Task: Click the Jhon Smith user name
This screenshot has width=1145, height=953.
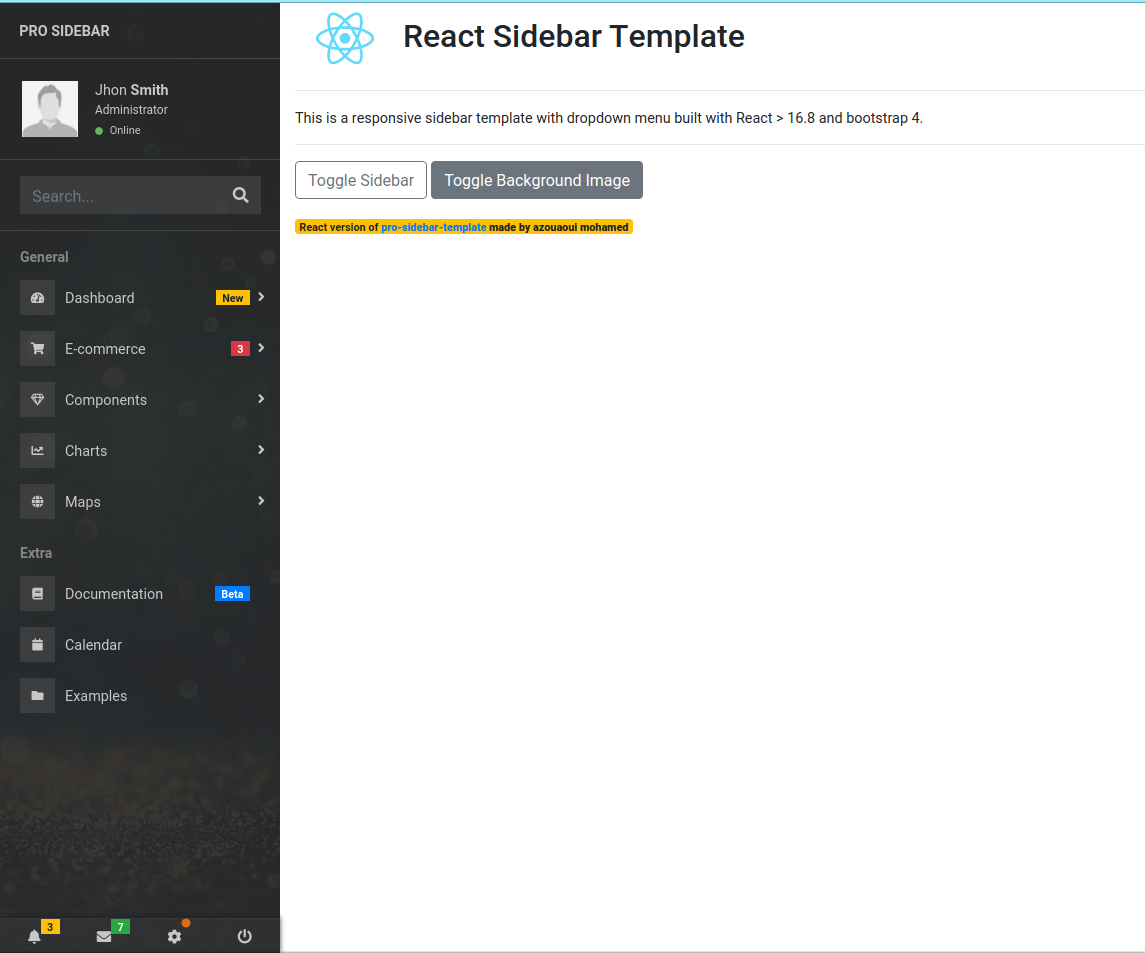Action: point(131,90)
